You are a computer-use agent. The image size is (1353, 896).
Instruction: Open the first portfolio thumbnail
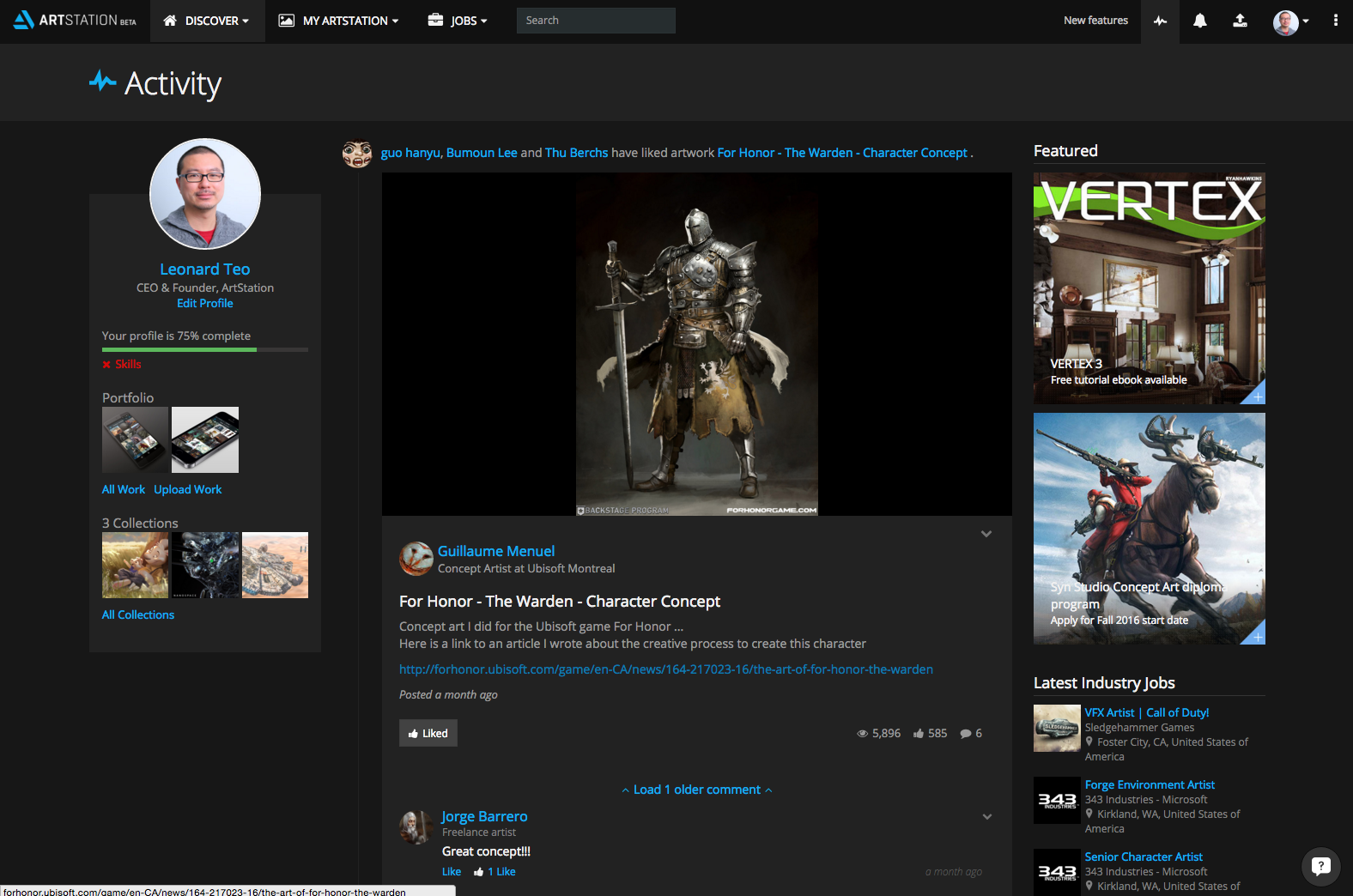point(136,439)
